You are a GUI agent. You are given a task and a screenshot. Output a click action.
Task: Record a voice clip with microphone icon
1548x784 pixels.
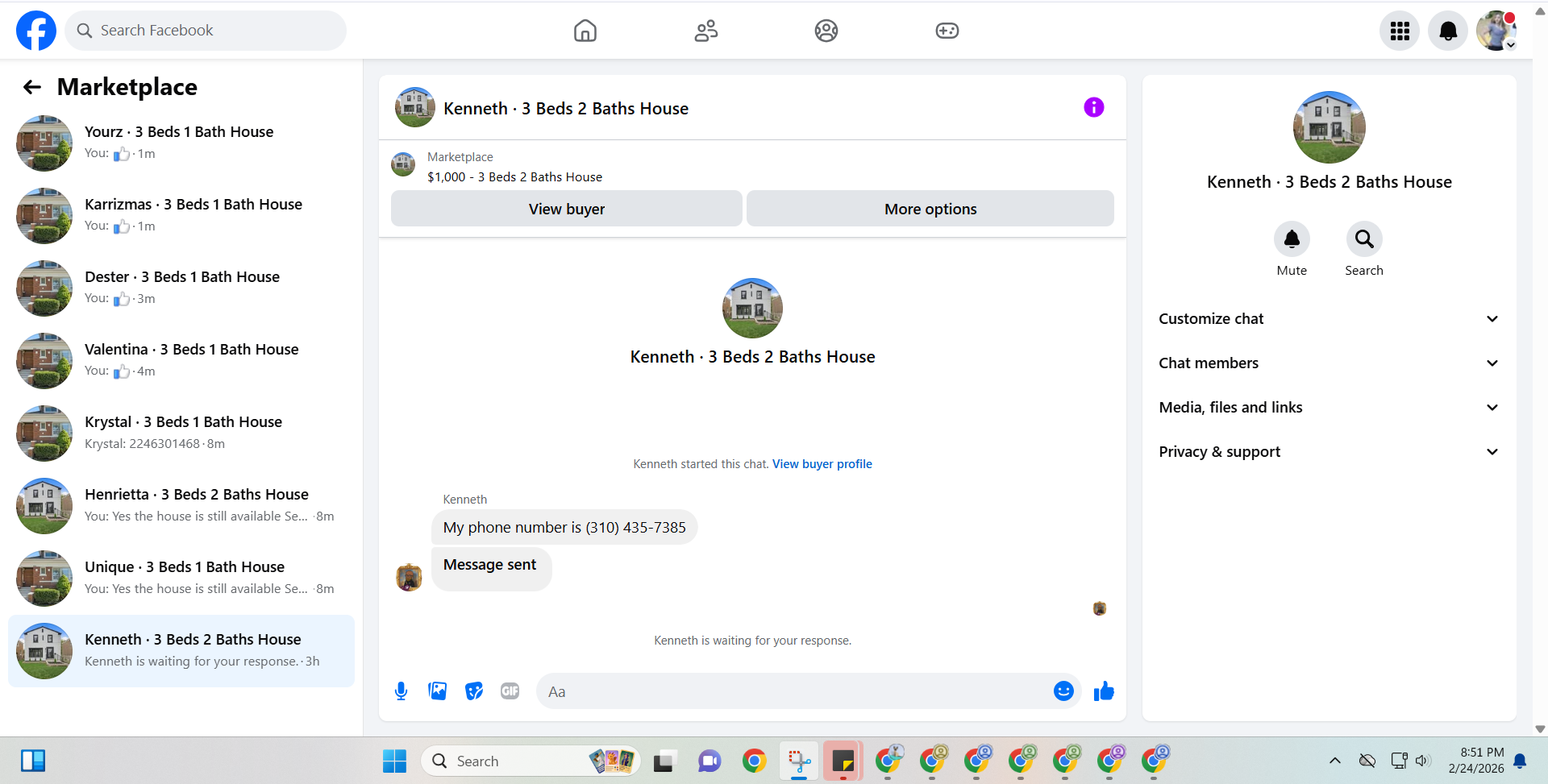click(x=401, y=691)
